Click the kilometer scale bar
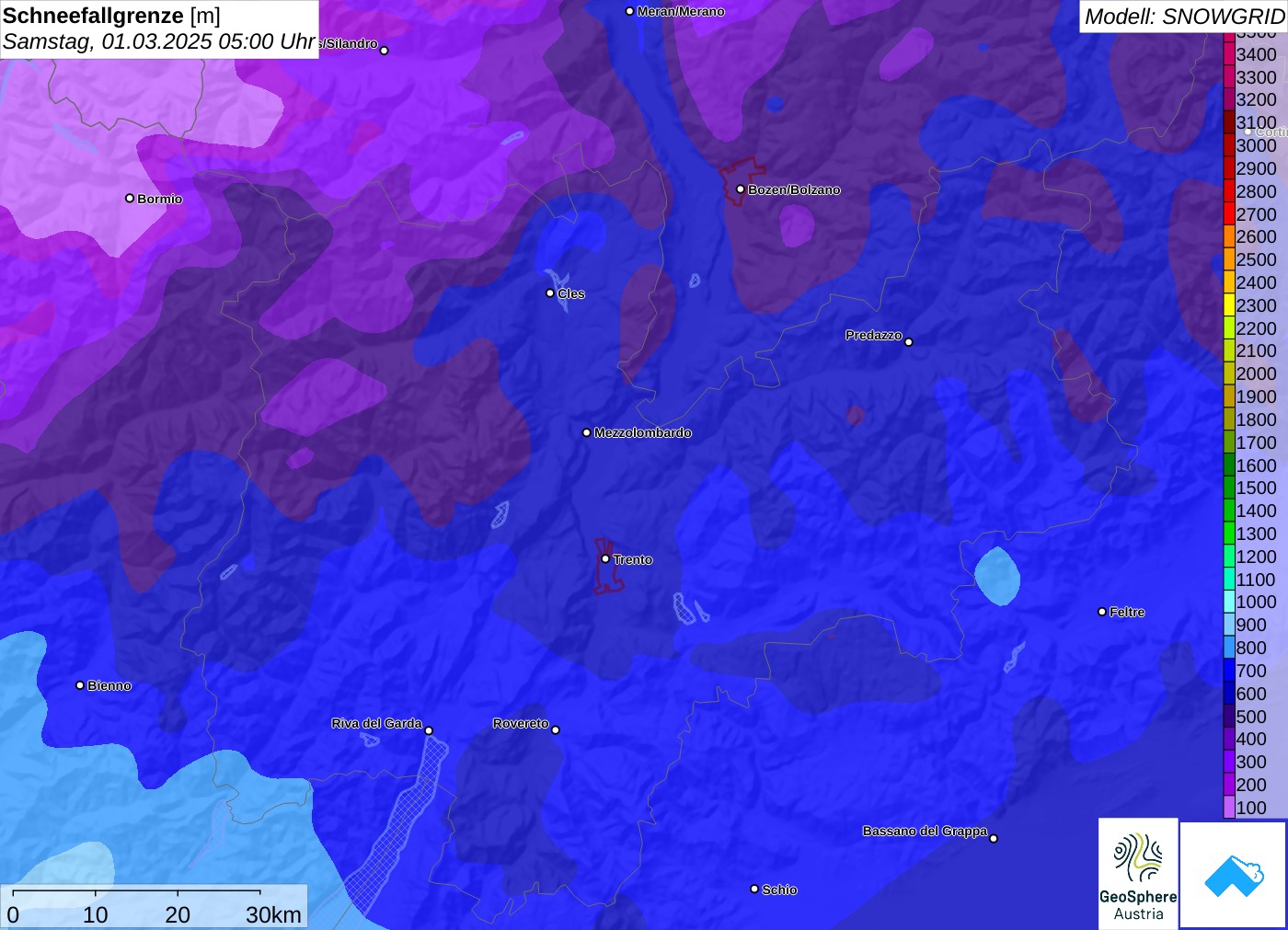 click(x=136, y=892)
